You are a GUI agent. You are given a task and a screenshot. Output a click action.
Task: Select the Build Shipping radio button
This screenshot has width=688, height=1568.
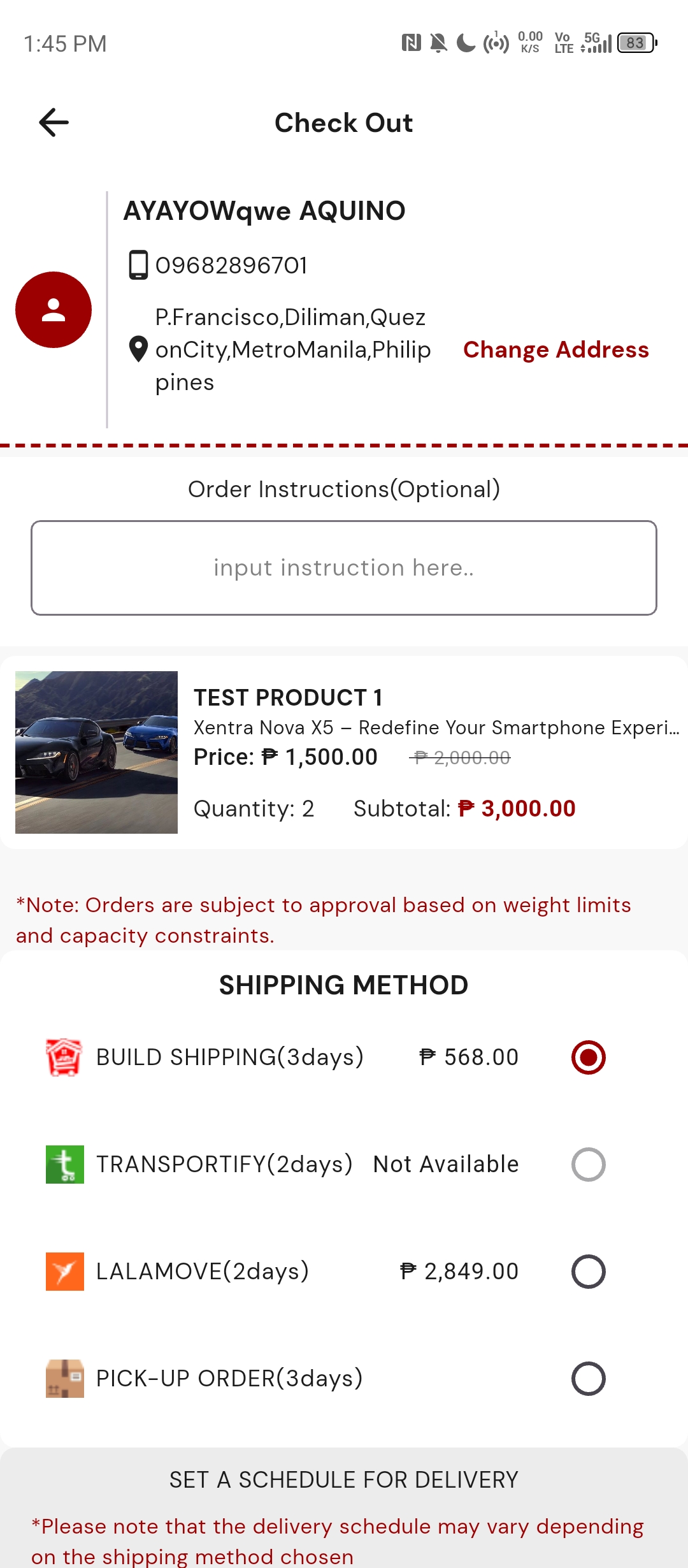tap(588, 1057)
